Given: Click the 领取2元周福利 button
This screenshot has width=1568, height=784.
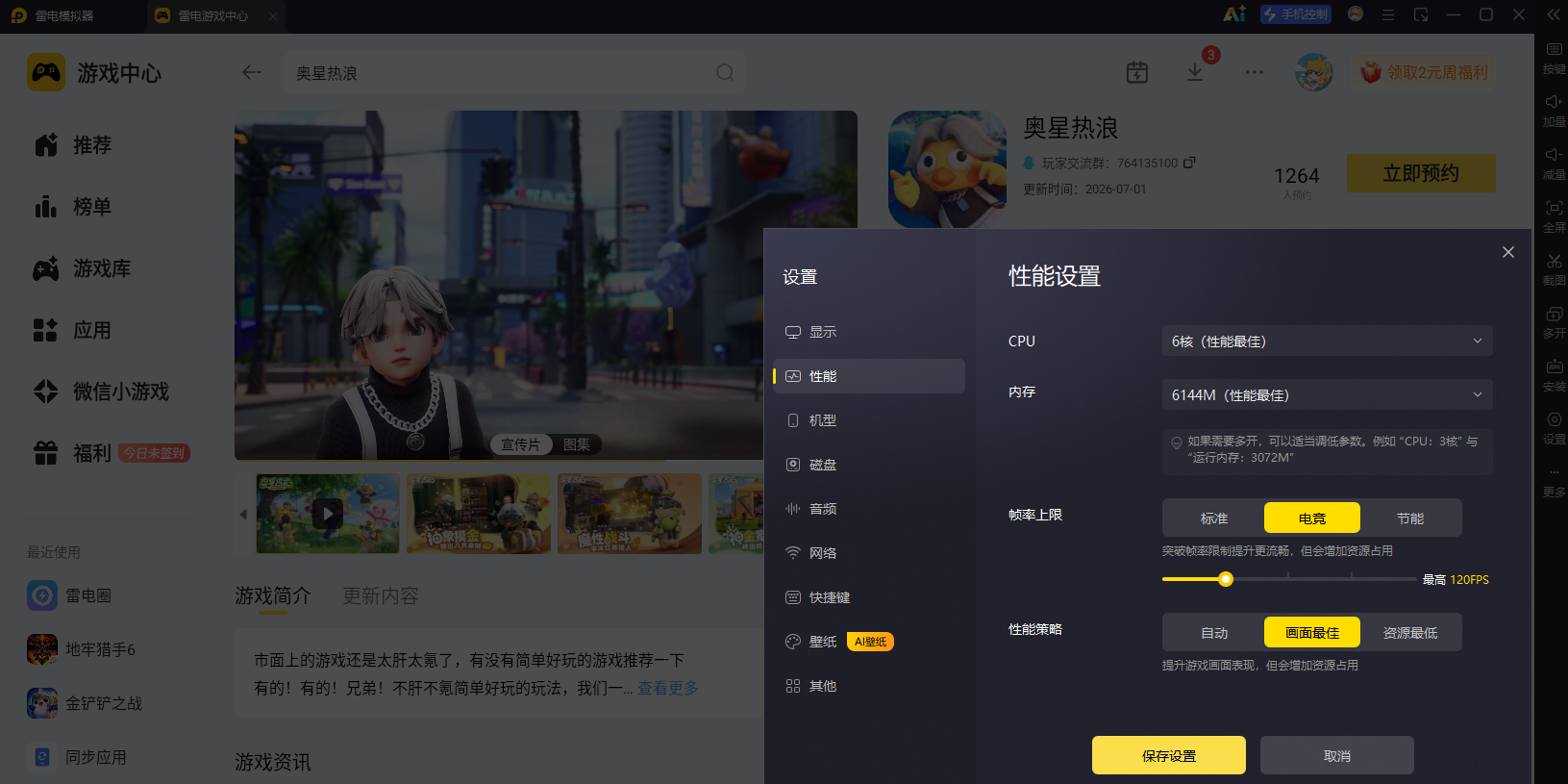Looking at the screenshot, I should click(1425, 72).
